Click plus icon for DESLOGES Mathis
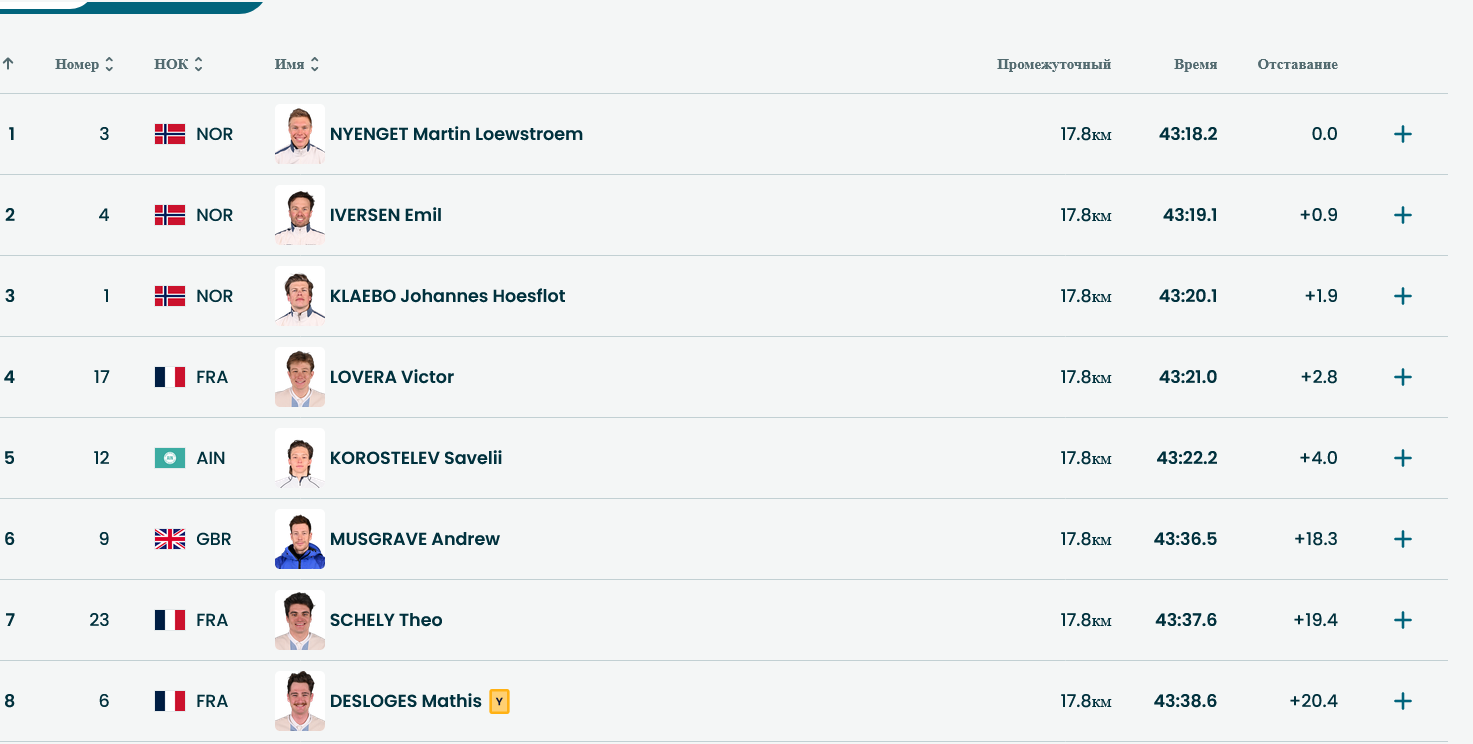The height and width of the screenshot is (744, 1473). pos(1402,701)
